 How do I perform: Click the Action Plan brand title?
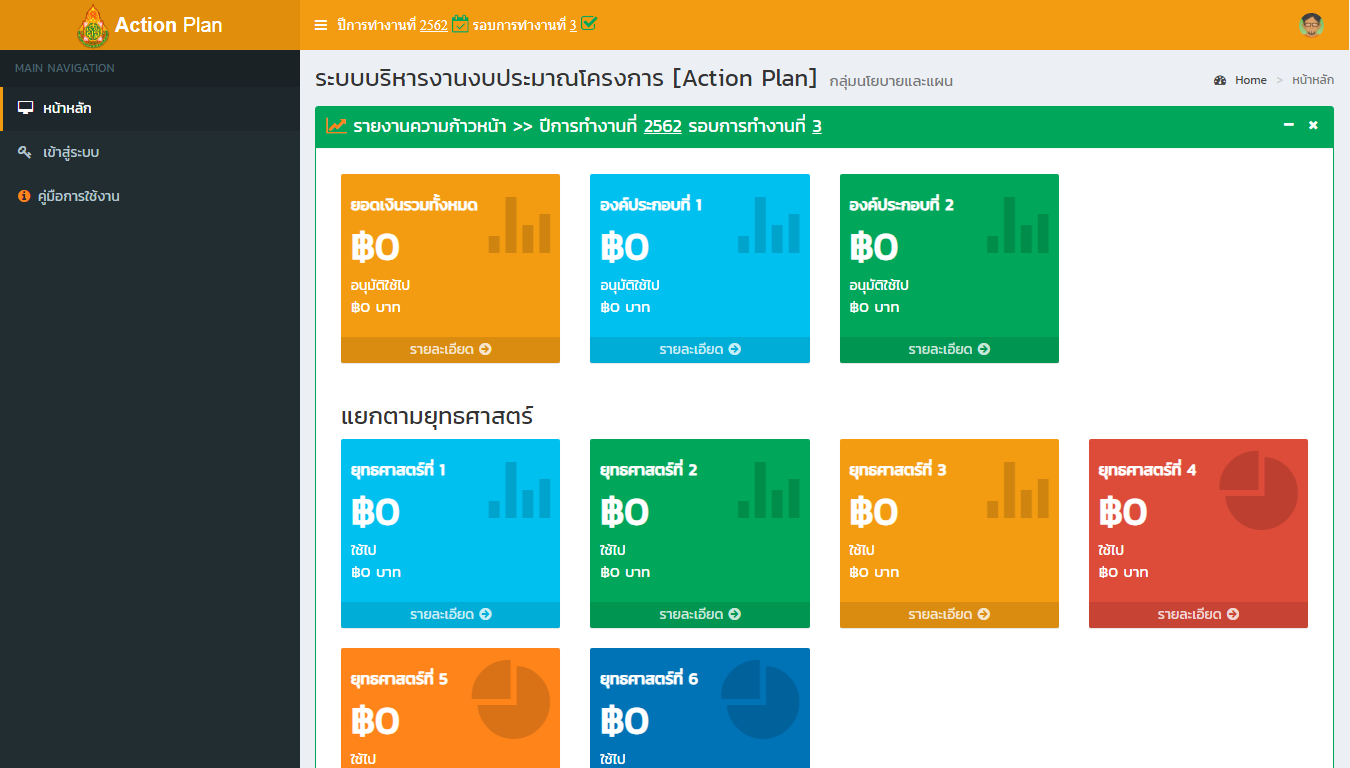(168, 25)
